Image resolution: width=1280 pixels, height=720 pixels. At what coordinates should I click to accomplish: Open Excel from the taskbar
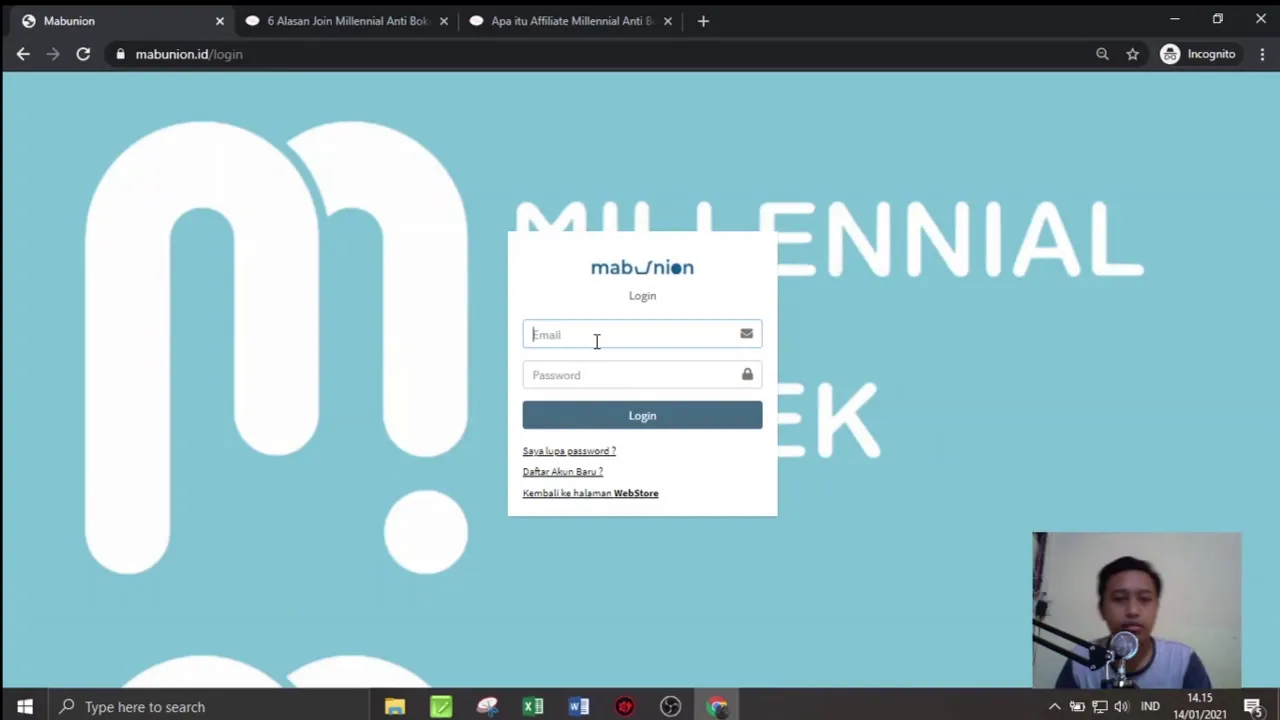(x=533, y=707)
